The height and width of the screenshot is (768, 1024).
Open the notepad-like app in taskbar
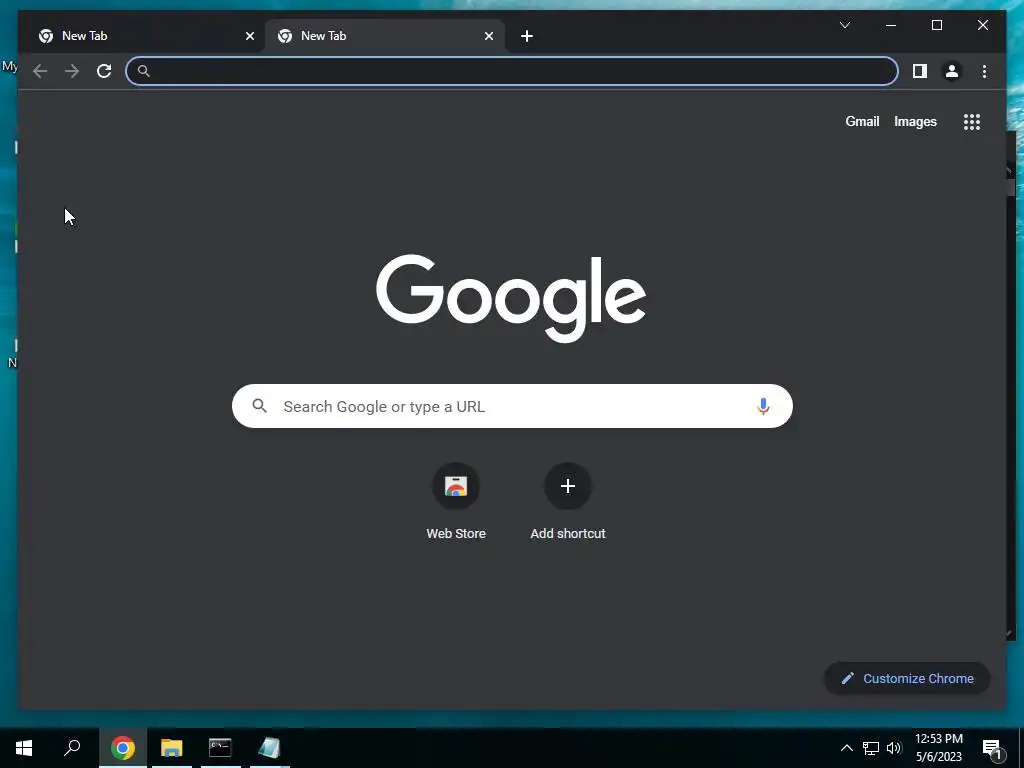[269, 748]
